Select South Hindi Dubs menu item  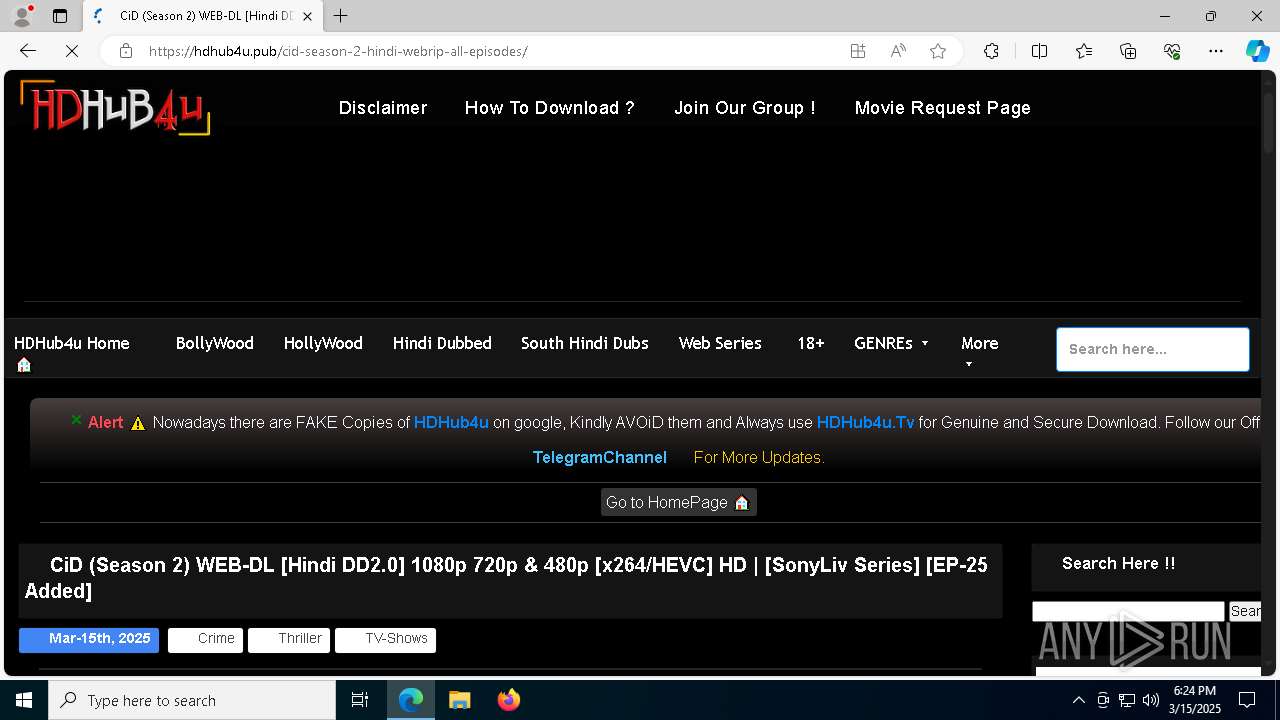pyautogui.click(x=585, y=343)
